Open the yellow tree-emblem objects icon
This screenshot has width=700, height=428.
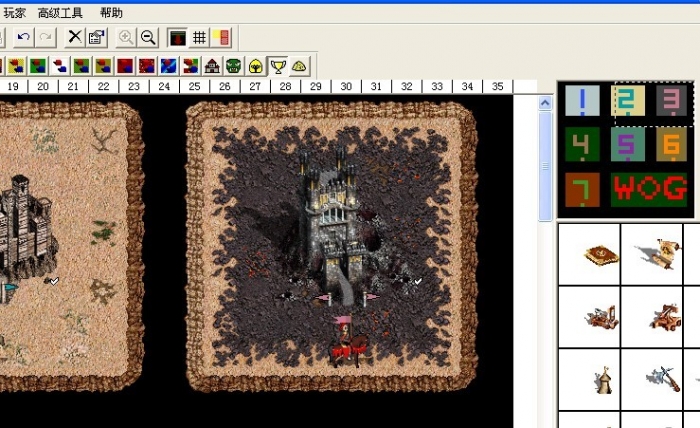[256, 66]
